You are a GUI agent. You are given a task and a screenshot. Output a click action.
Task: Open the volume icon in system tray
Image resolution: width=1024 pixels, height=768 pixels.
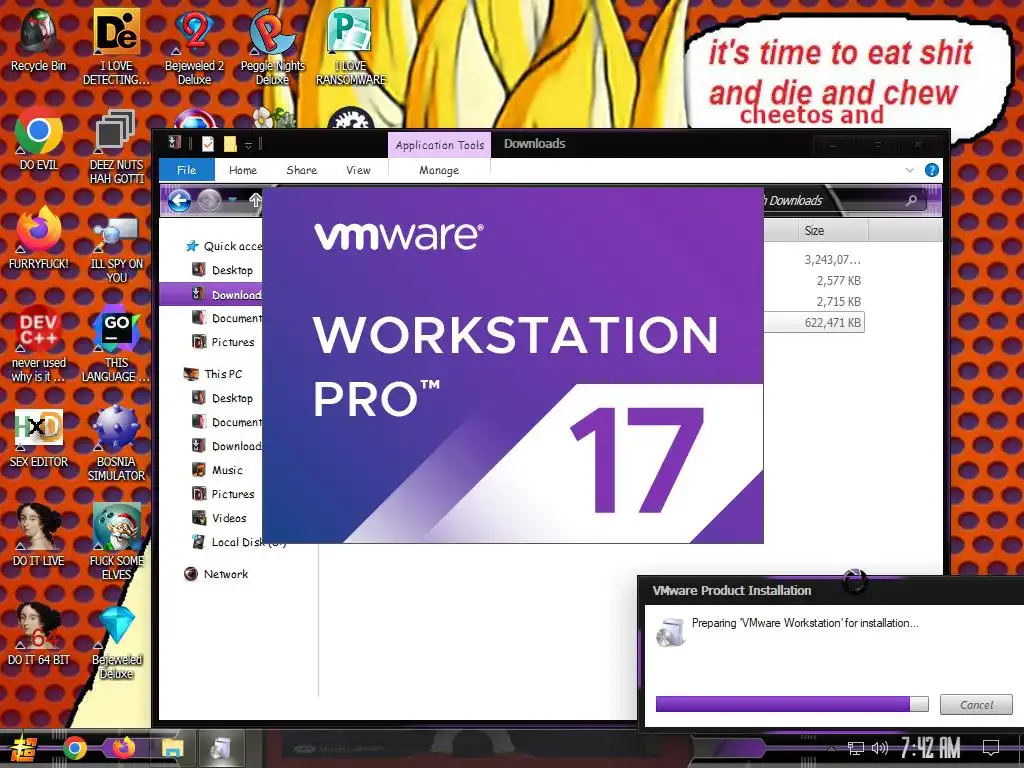(880, 748)
